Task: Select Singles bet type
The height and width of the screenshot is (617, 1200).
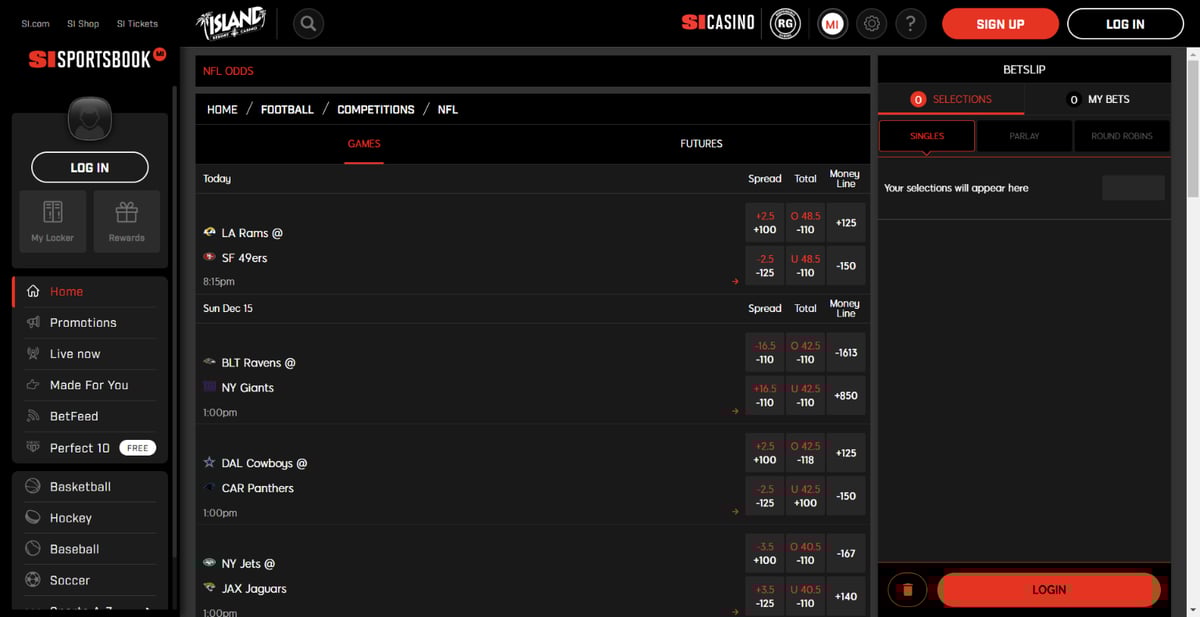Action: (x=927, y=136)
